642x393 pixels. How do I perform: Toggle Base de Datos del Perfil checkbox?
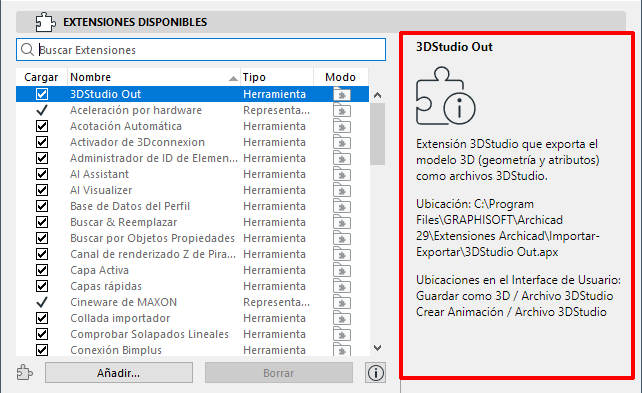click(42, 206)
